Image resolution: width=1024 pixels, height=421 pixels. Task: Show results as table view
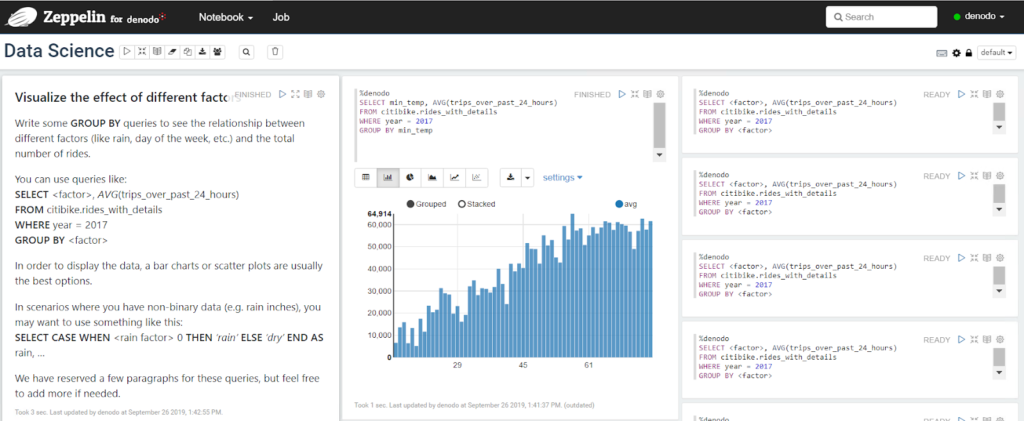[x=366, y=177]
